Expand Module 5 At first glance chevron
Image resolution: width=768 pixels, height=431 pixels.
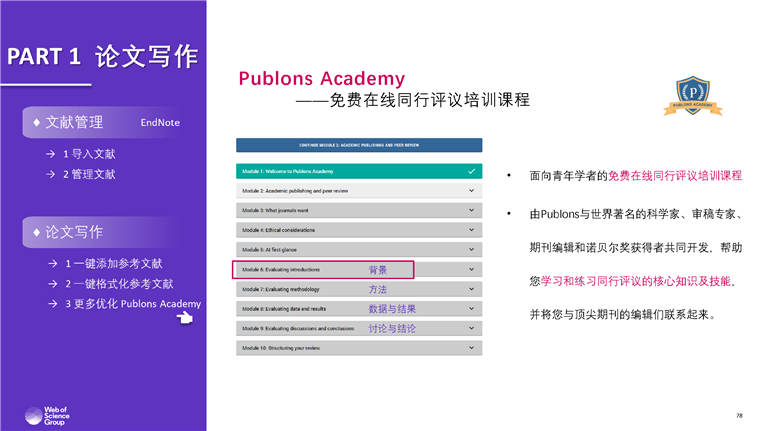471,249
